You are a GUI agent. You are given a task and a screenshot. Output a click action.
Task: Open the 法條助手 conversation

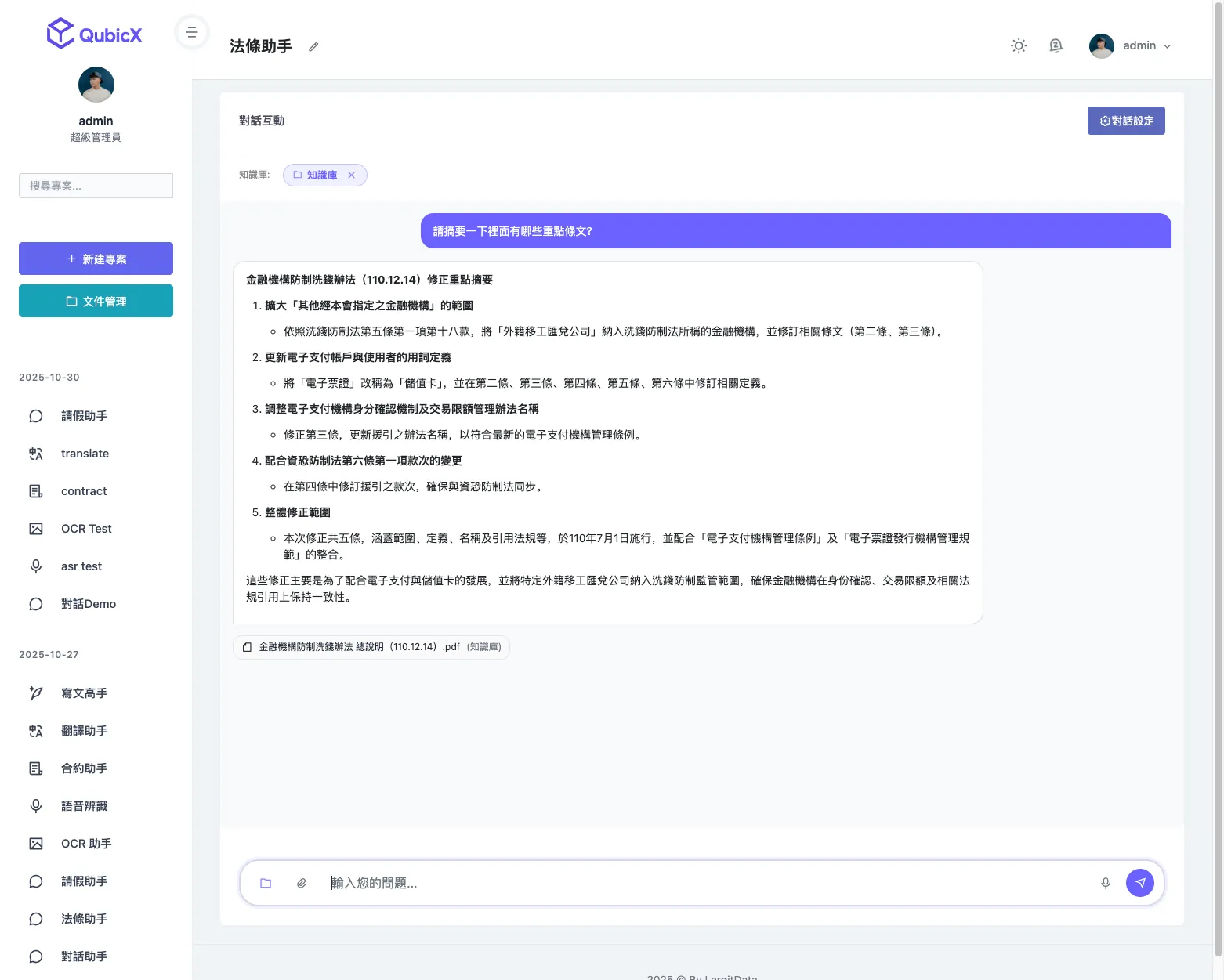pyautogui.click(x=84, y=918)
